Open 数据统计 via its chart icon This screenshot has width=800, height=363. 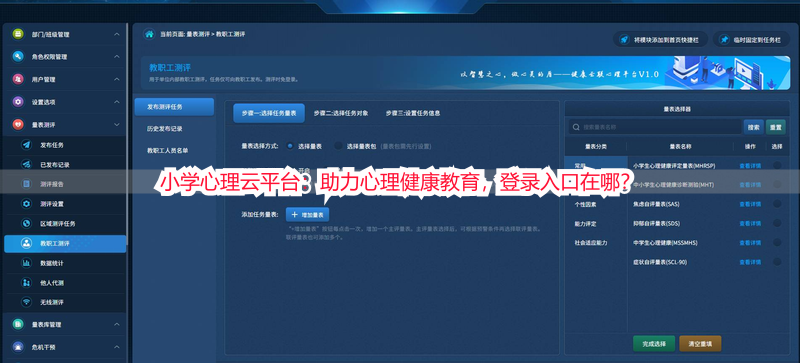click(26, 263)
